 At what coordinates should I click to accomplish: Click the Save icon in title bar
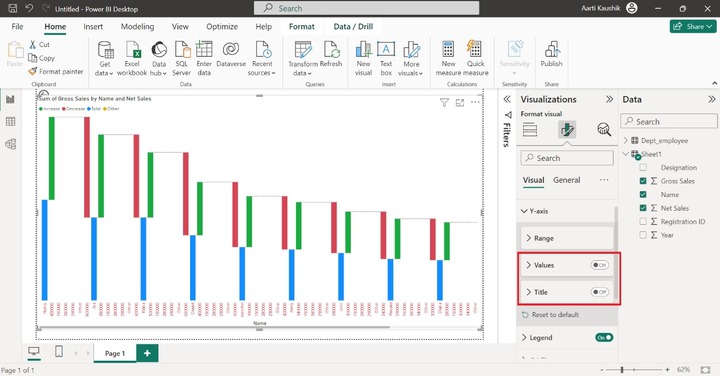point(12,8)
